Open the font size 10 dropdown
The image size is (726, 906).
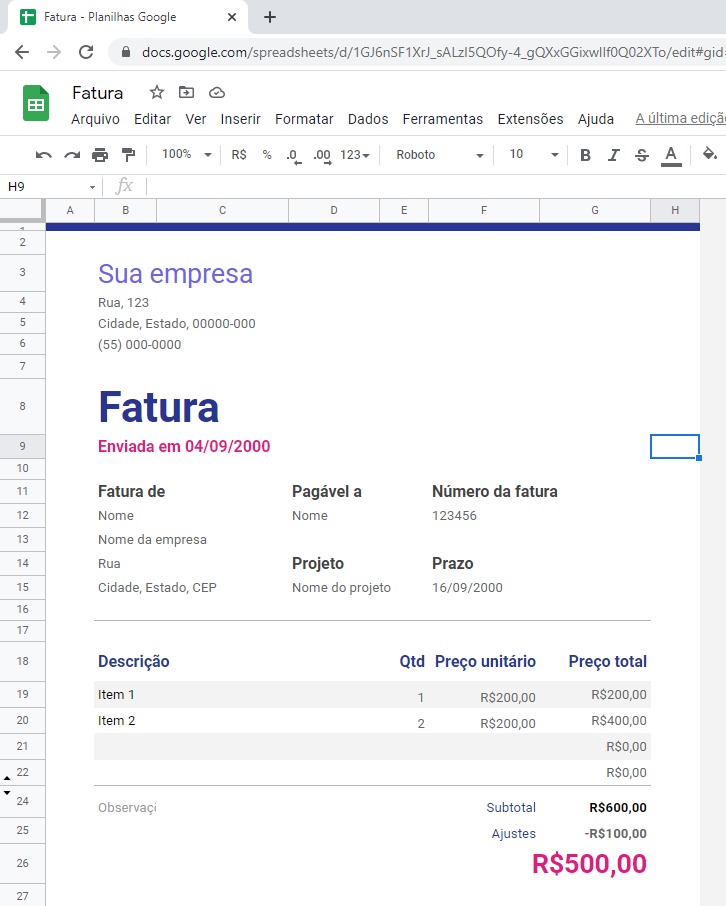pos(534,155)
